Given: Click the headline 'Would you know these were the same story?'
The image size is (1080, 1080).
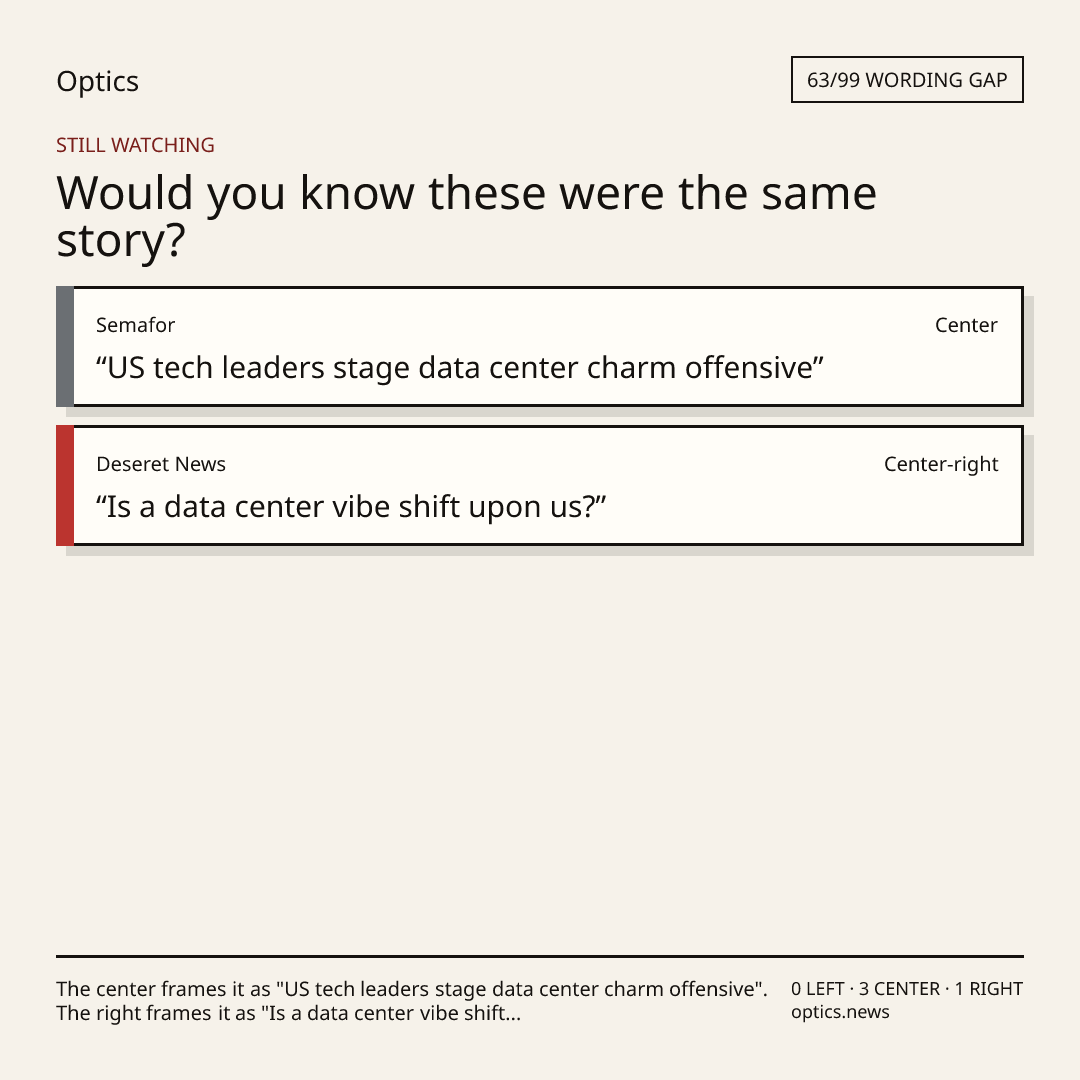Looking at the screenshot, I should [466, 216].
